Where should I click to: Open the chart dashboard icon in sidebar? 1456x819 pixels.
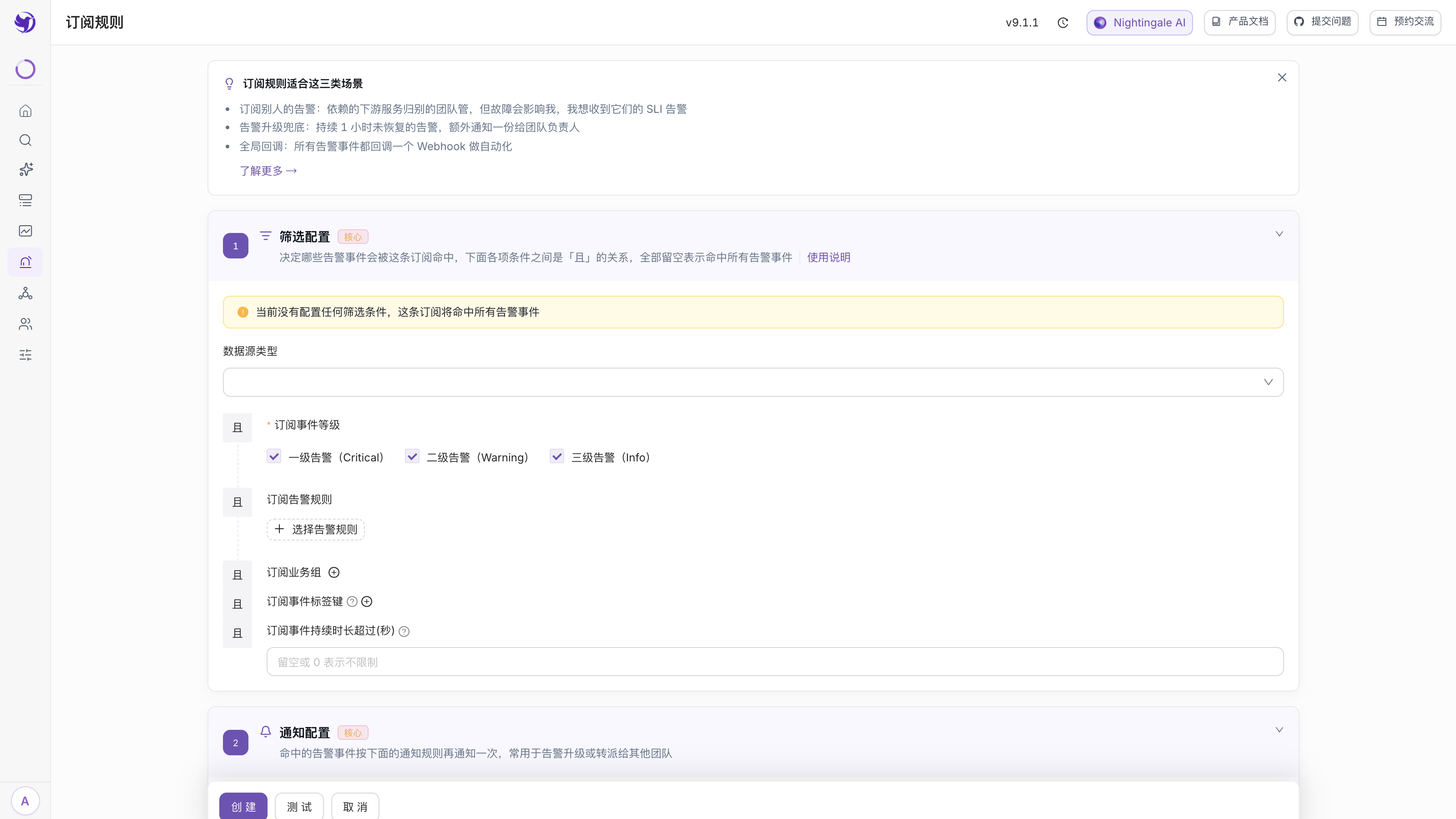pyautogui.click(x=25, y=231)
